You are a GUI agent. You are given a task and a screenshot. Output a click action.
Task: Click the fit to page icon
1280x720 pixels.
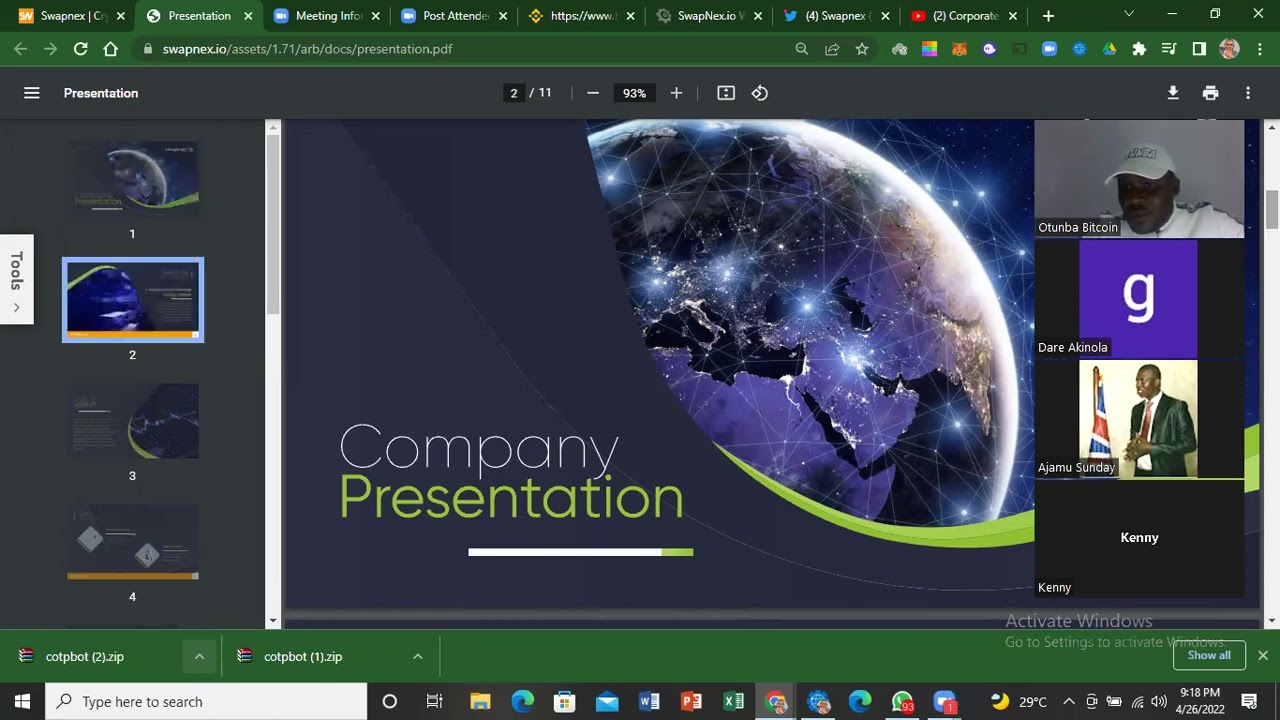726,93
